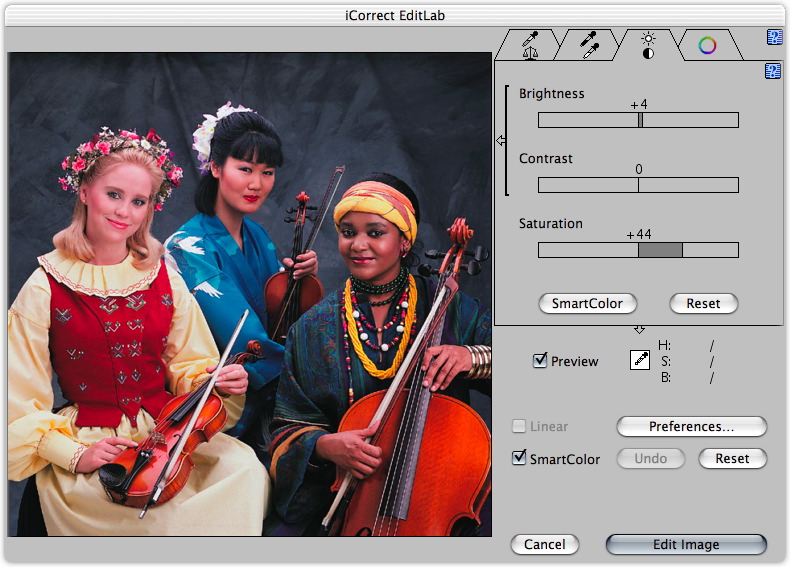Click on the preview photo of musicians
This screenshot has height=567, width=790.
click(250, 294)
